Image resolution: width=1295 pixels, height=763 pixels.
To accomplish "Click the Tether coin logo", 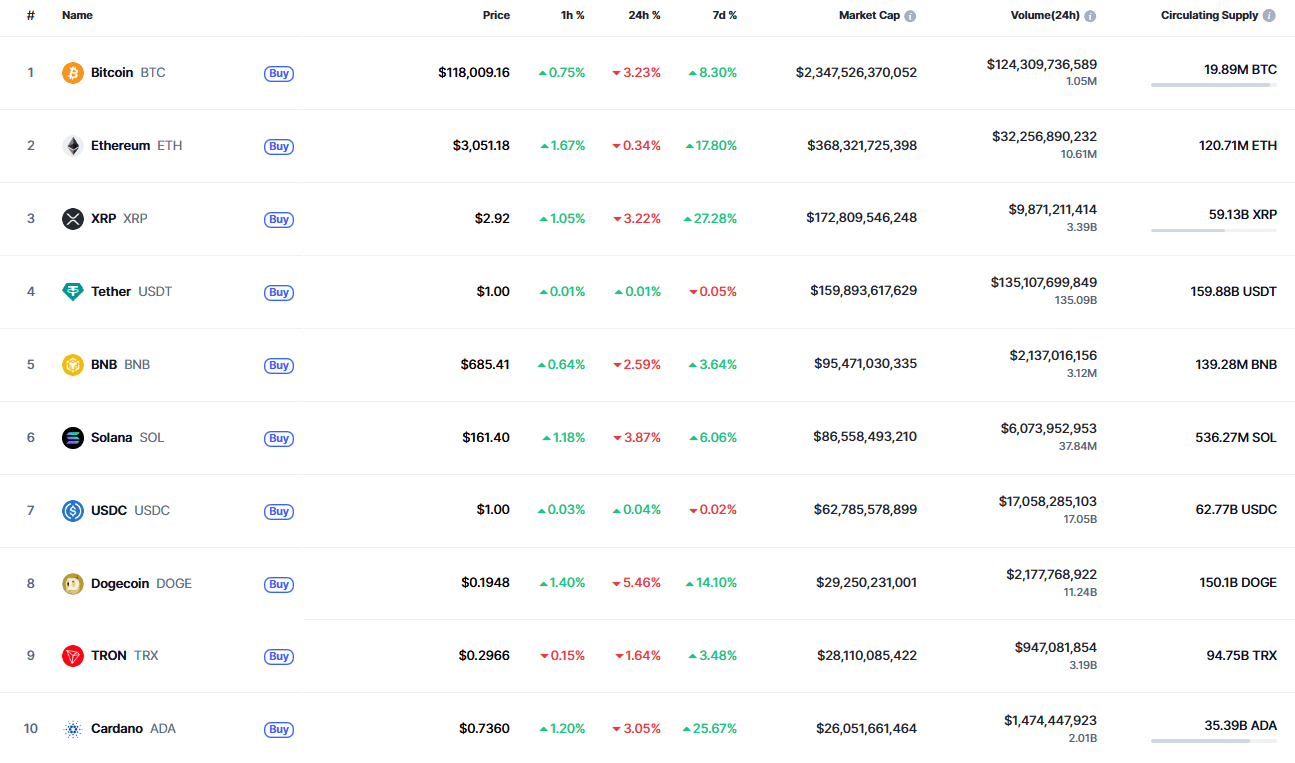I will pos(73,292).
